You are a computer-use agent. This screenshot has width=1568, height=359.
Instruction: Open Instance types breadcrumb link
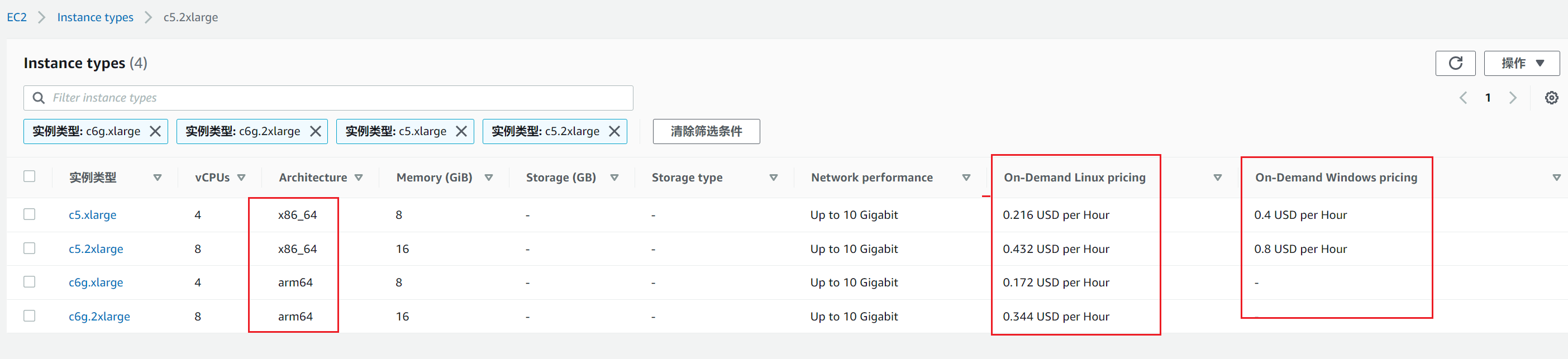[x=95, y=17]
